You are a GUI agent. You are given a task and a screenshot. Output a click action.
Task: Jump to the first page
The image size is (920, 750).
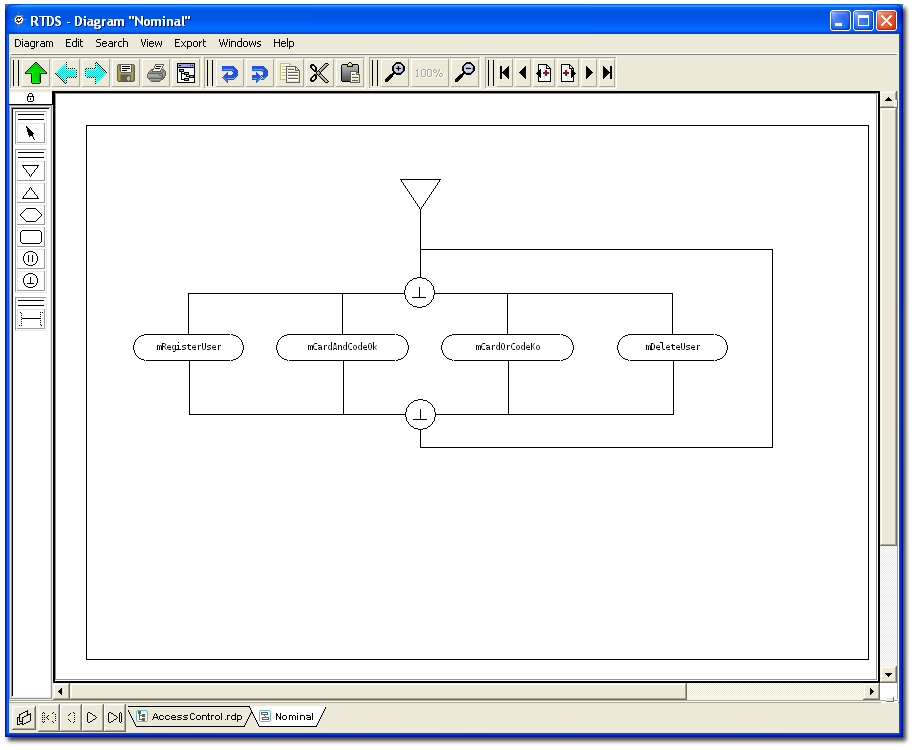tap(505, 73)
